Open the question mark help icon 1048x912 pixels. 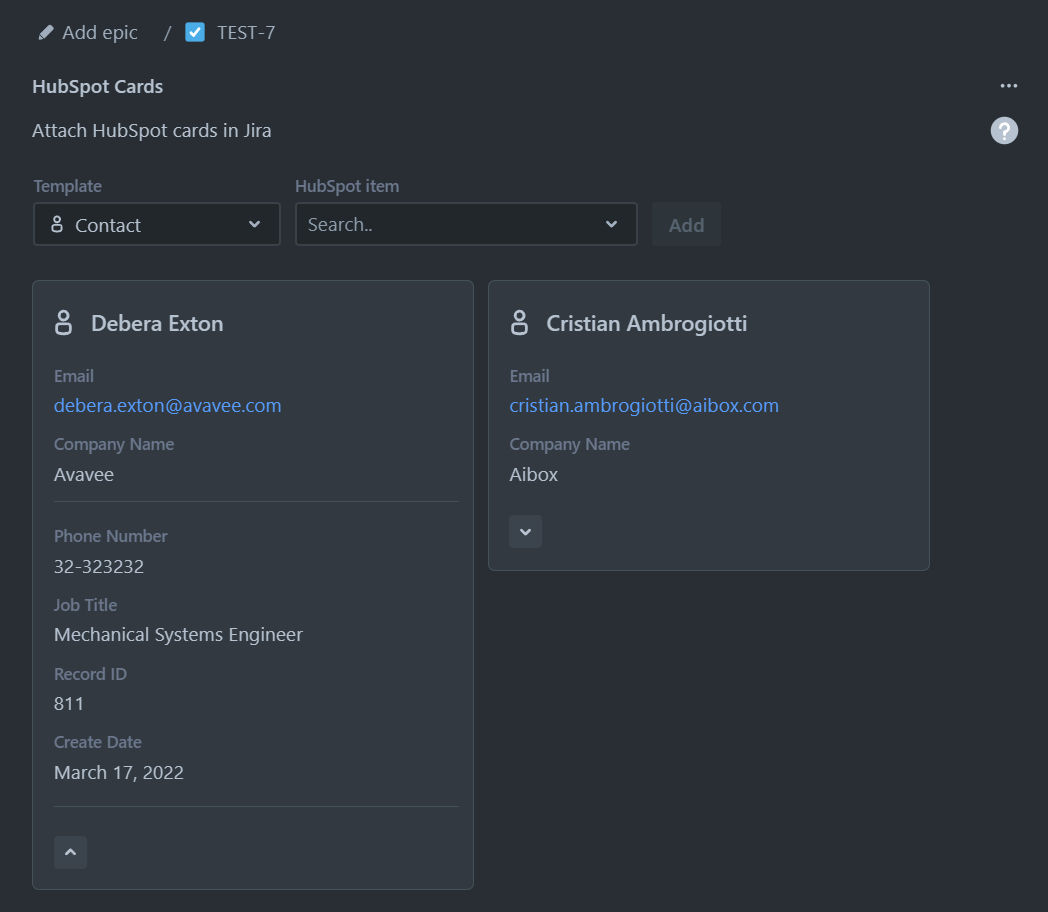1004,131
